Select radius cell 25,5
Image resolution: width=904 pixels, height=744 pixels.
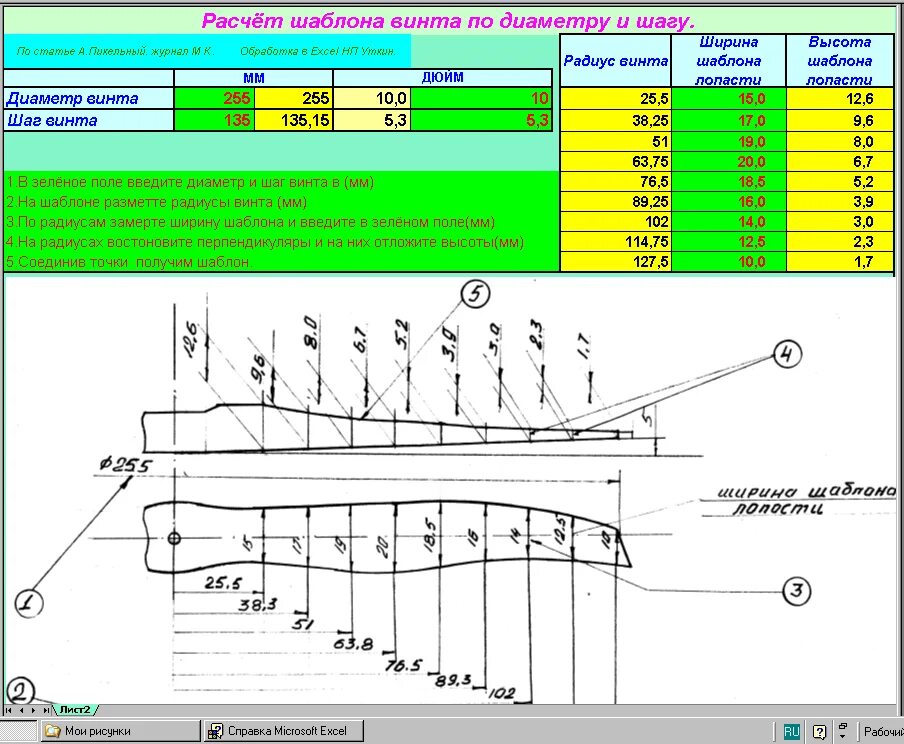coord(615,99)
